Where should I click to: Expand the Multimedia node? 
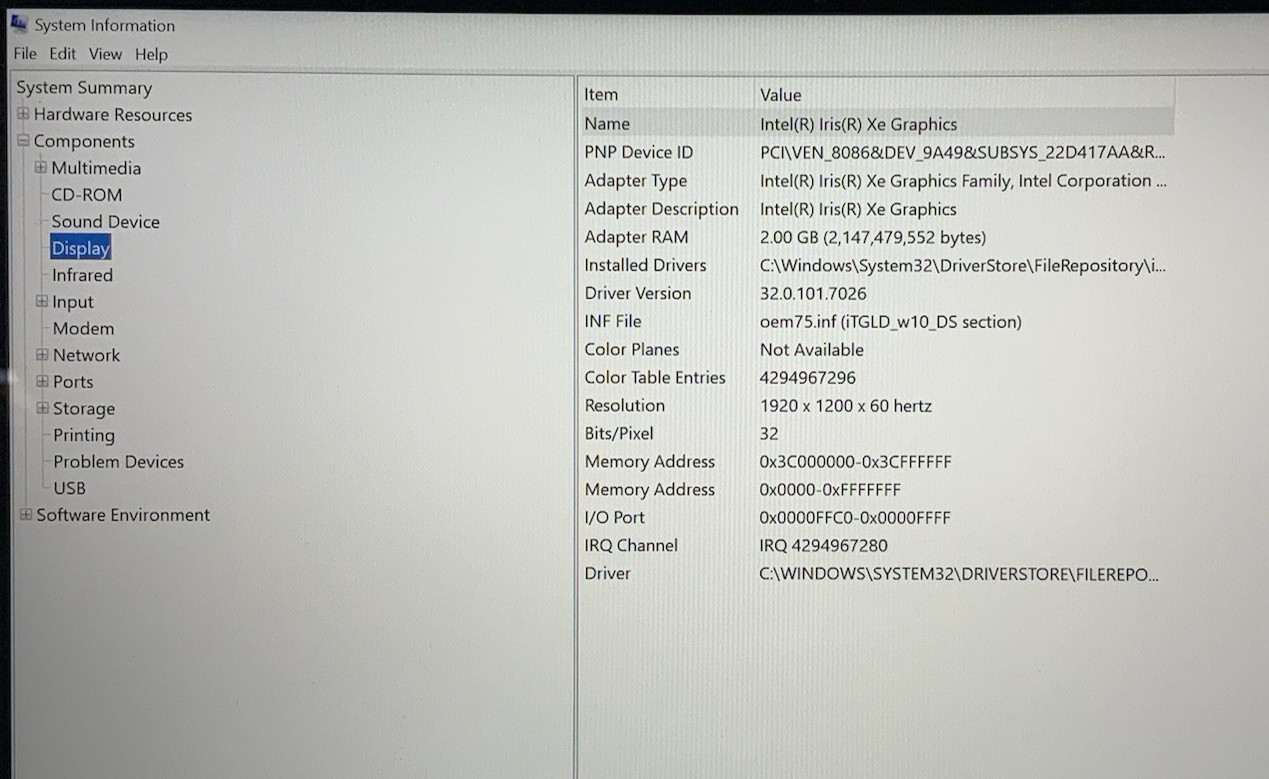coord(41,167)
